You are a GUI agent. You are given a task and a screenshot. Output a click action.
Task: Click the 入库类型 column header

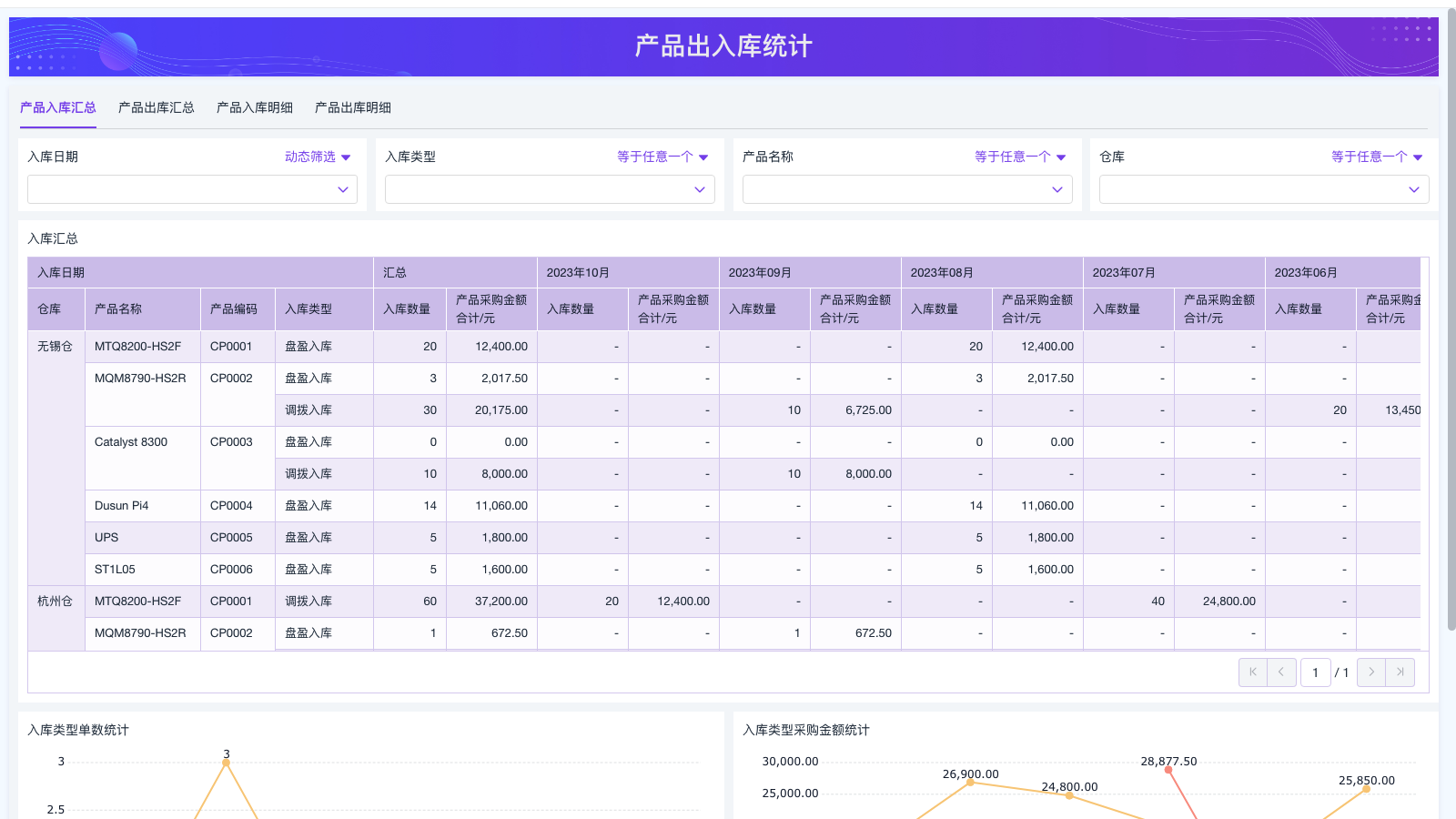click(x=324, y=309)
